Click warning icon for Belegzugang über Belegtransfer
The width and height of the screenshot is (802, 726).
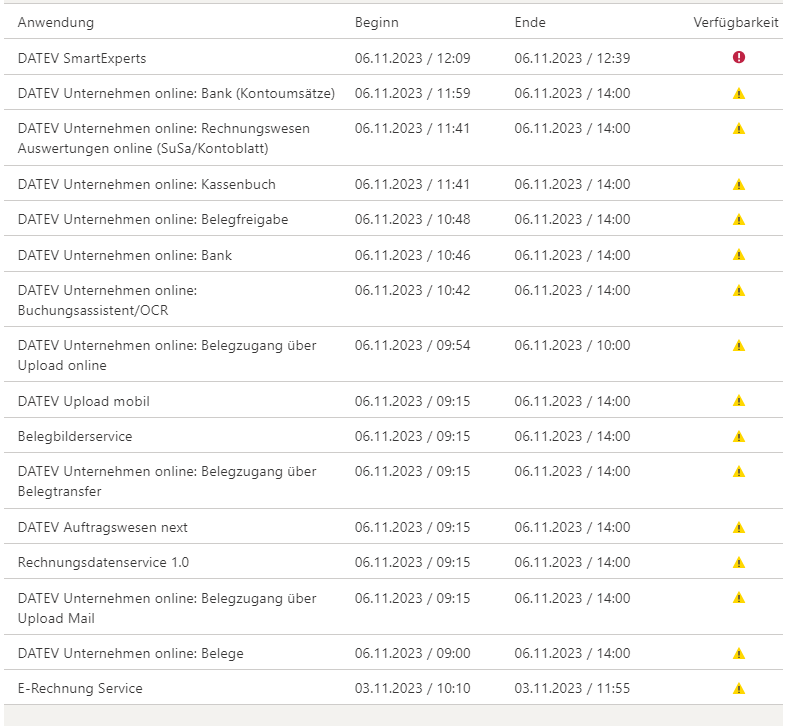(x=739, y=472)
